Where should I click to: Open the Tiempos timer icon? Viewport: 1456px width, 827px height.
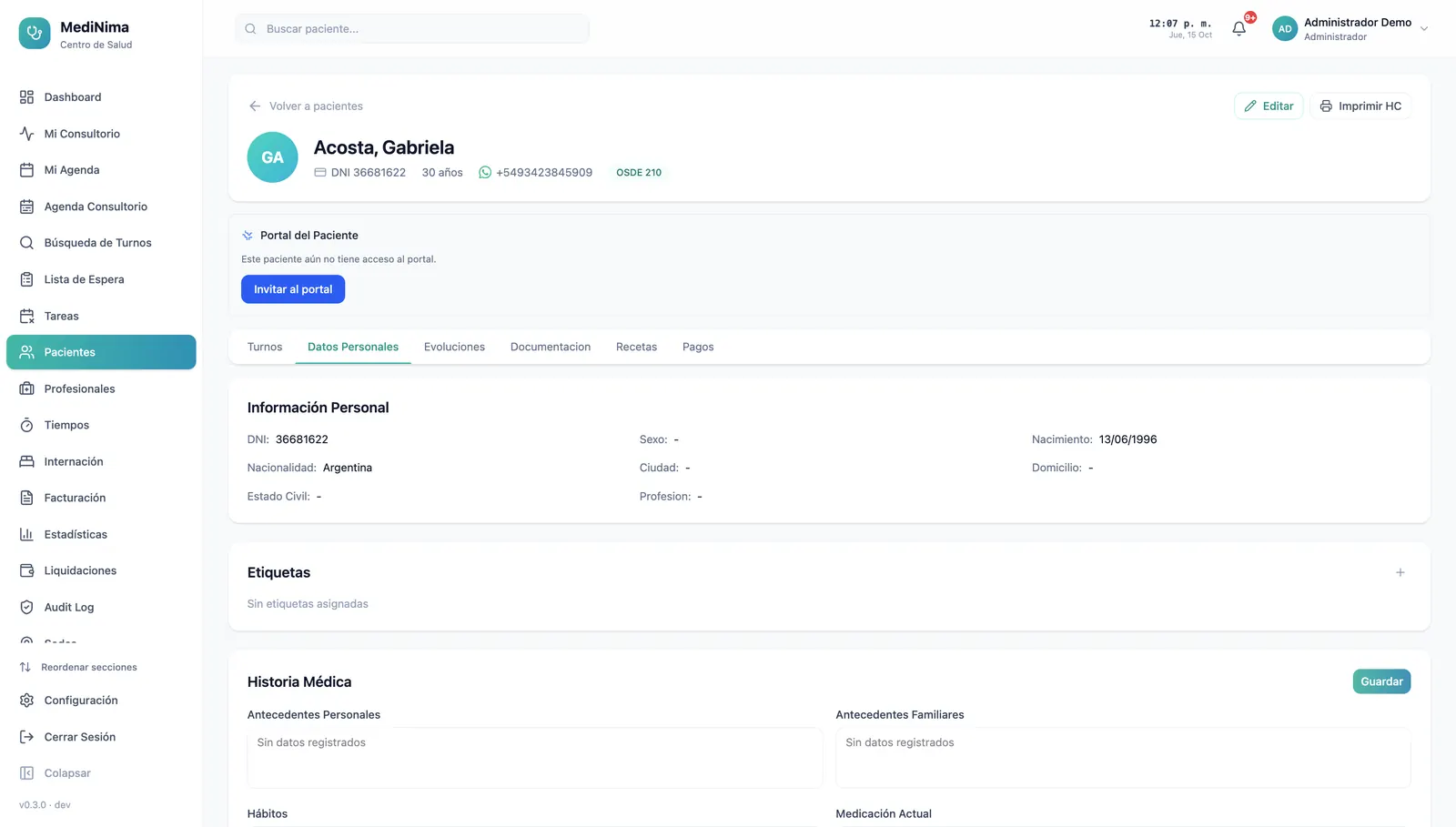(26, 425)
